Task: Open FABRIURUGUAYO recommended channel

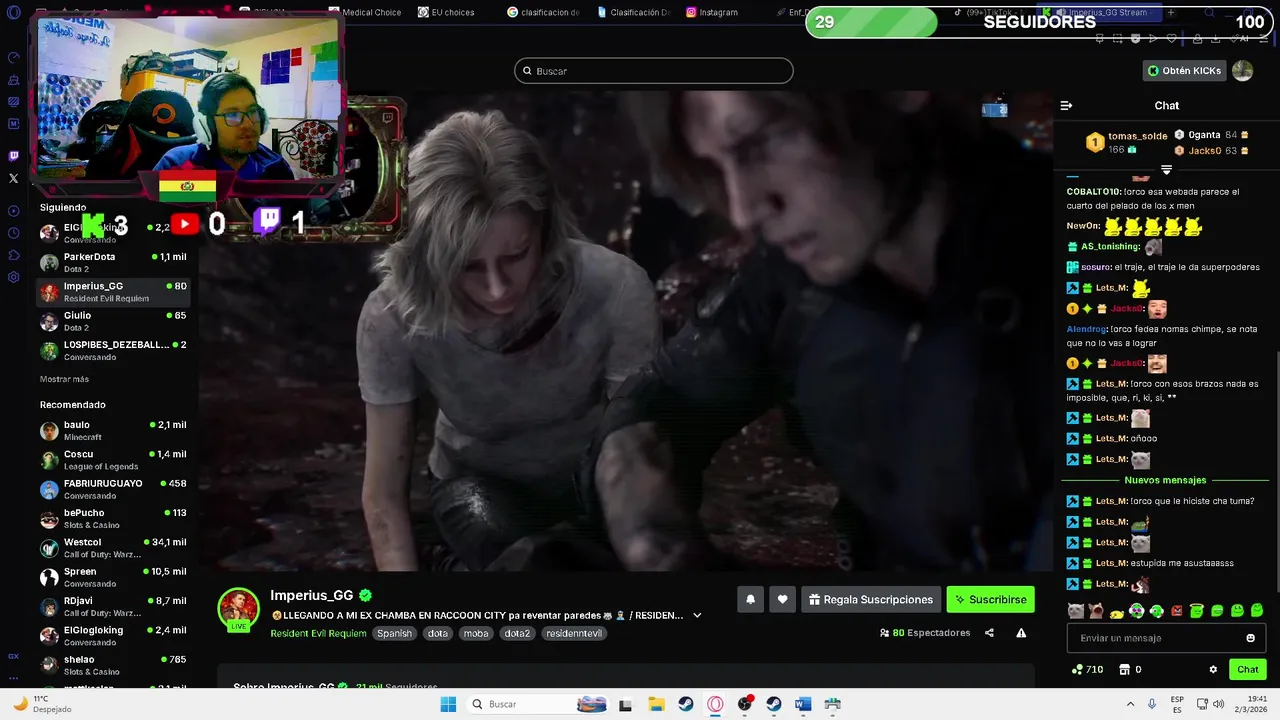Action: pos(113,489)
